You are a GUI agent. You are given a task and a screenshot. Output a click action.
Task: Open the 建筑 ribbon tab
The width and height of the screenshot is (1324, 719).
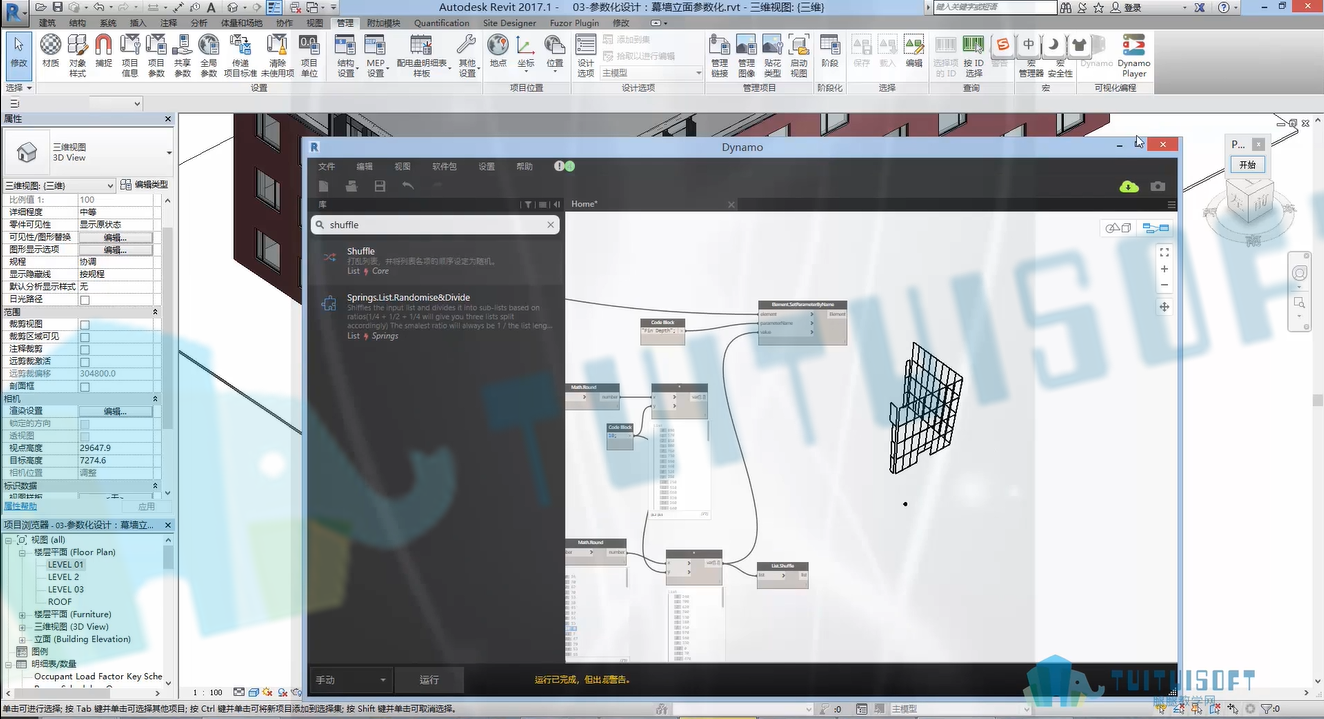click(47, 22)
